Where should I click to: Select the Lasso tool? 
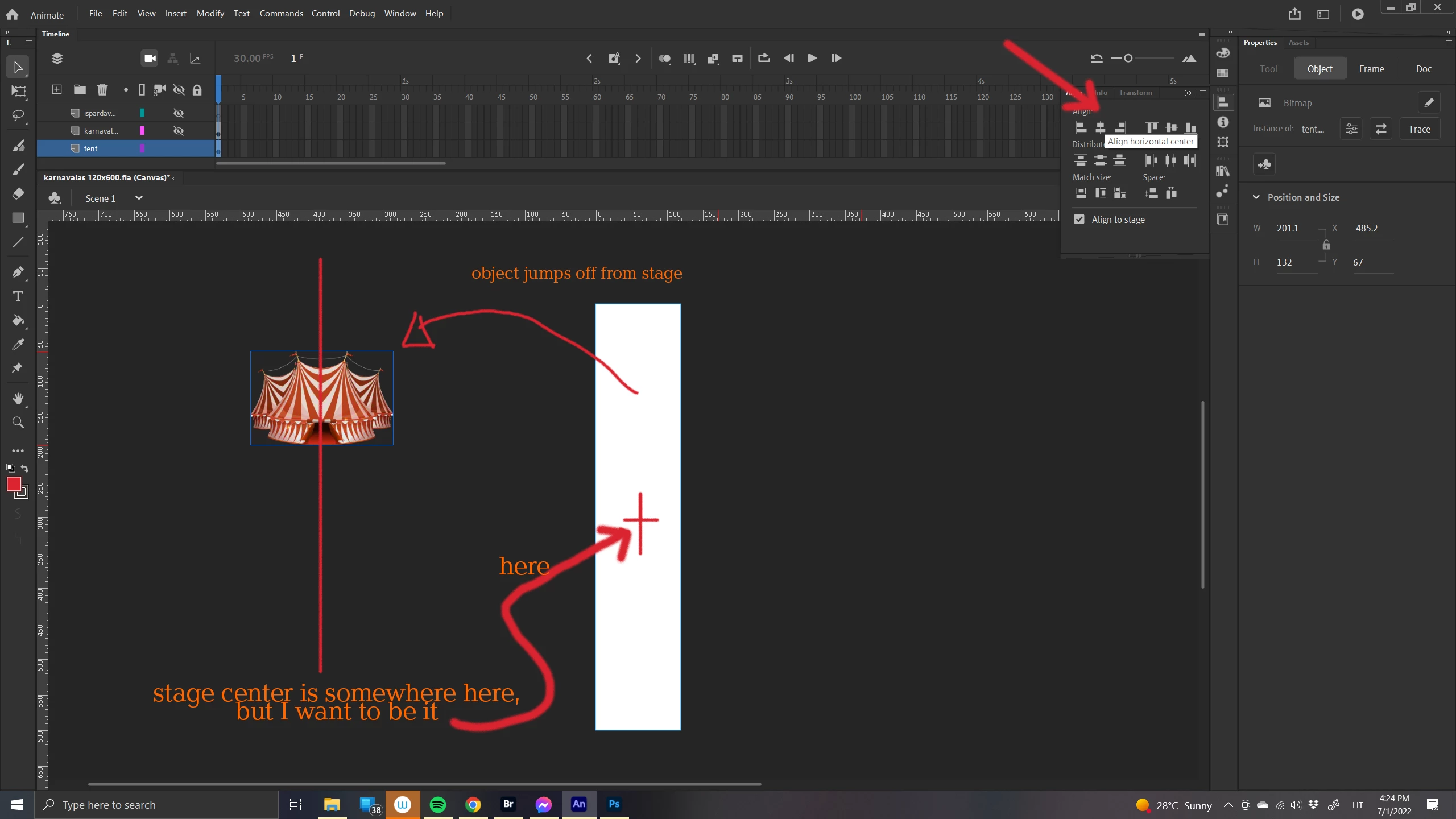18,116
